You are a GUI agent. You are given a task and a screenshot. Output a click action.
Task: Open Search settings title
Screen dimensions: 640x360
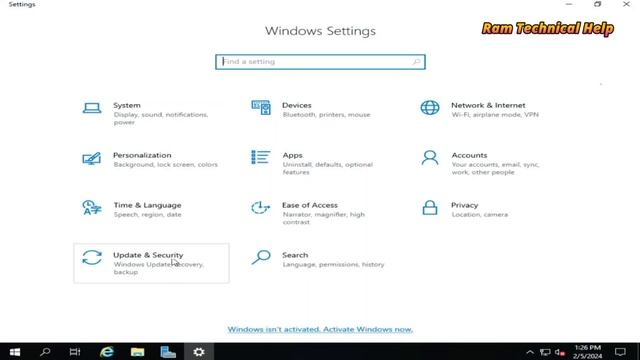[x=295, y=255]
